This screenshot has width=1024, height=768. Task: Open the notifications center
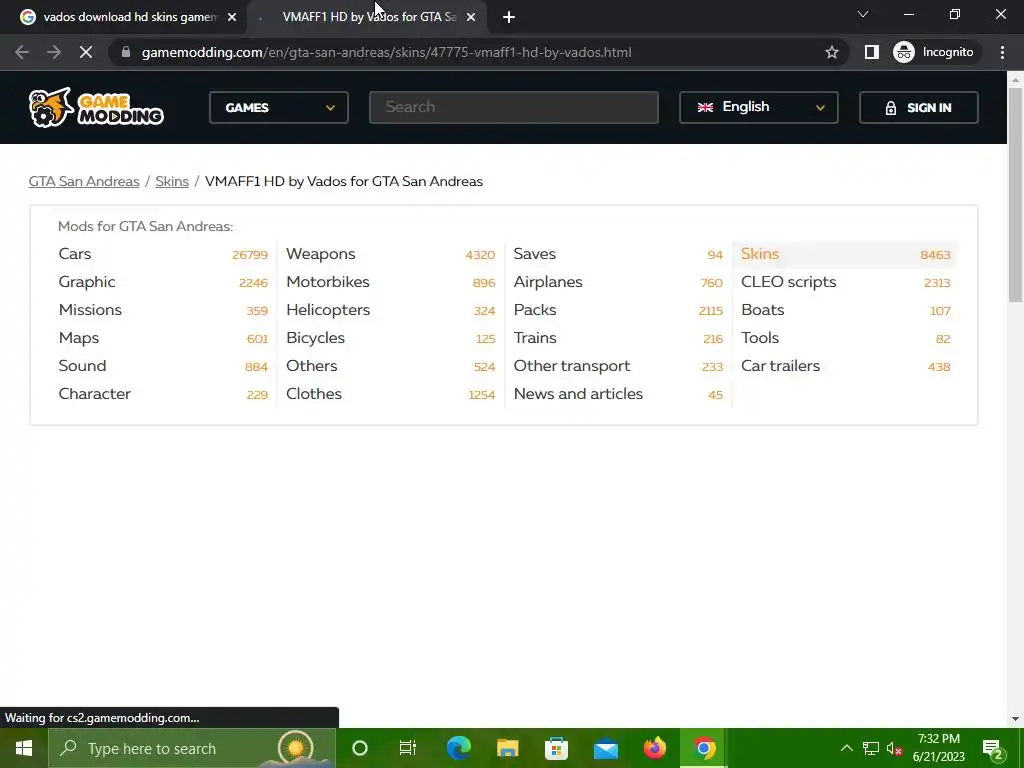pos(993,748)
